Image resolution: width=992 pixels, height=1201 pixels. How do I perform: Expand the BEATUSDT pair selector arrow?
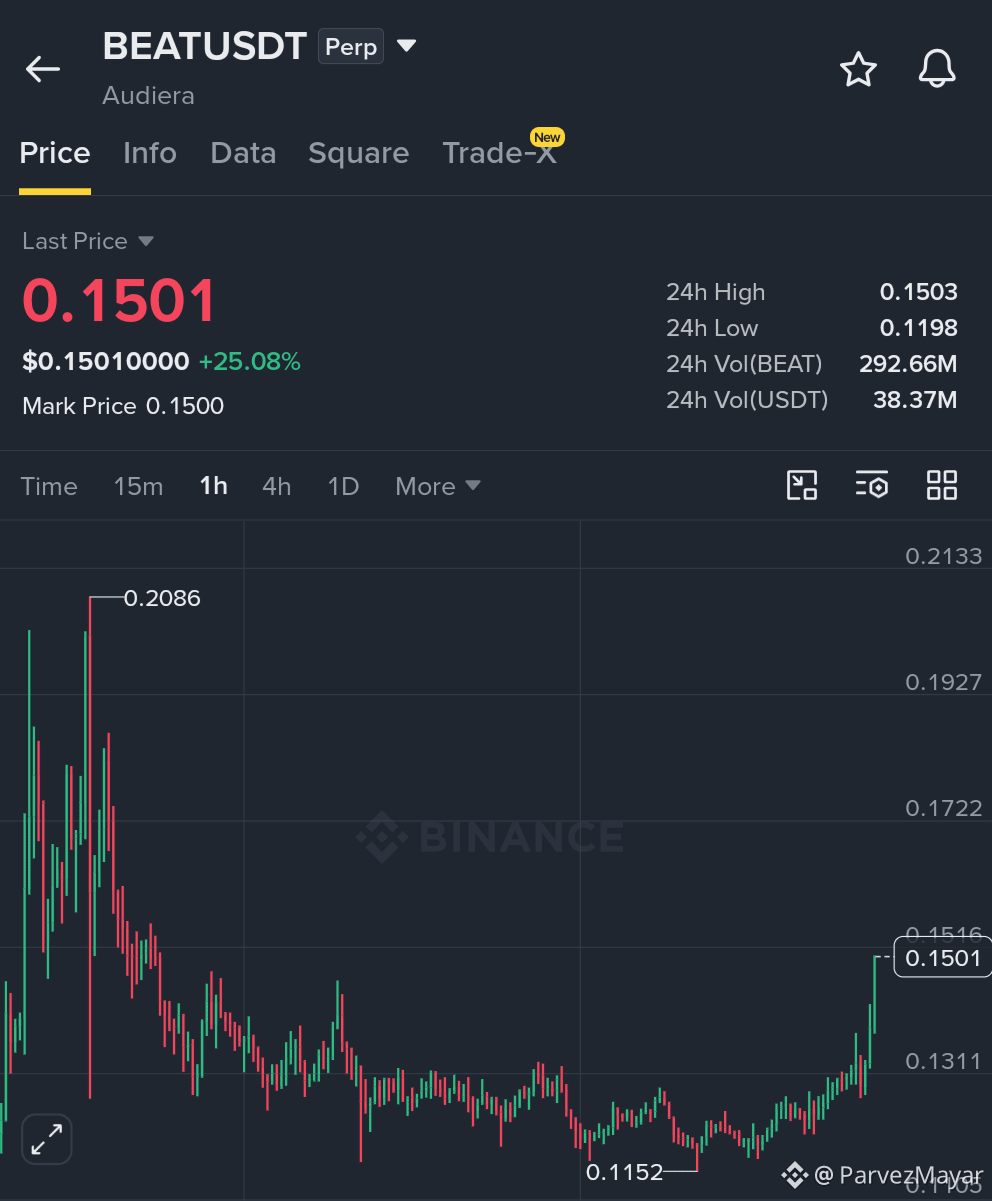(x=406, y=46)
